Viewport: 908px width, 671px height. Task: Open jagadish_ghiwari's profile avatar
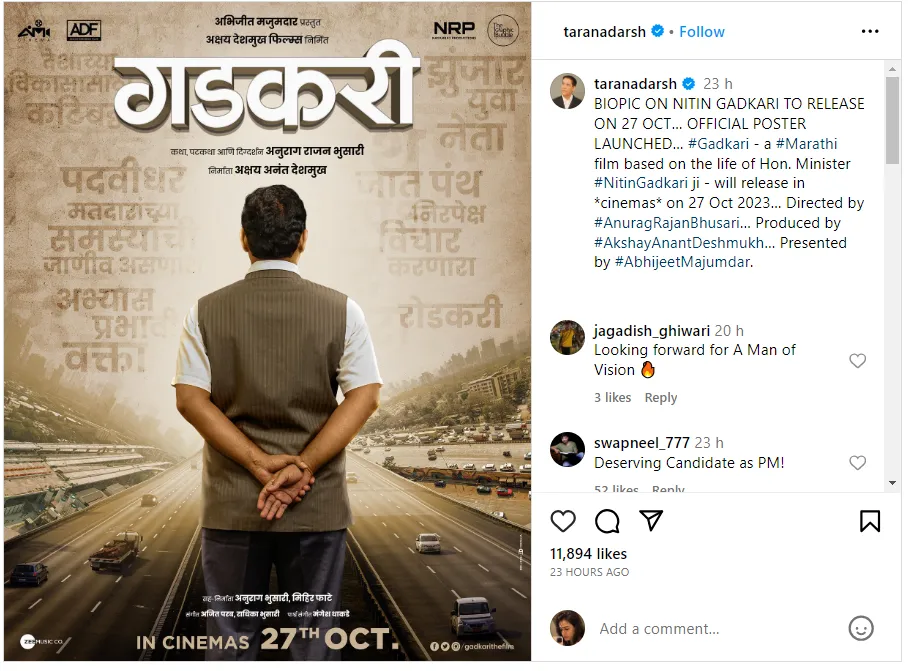567,338
